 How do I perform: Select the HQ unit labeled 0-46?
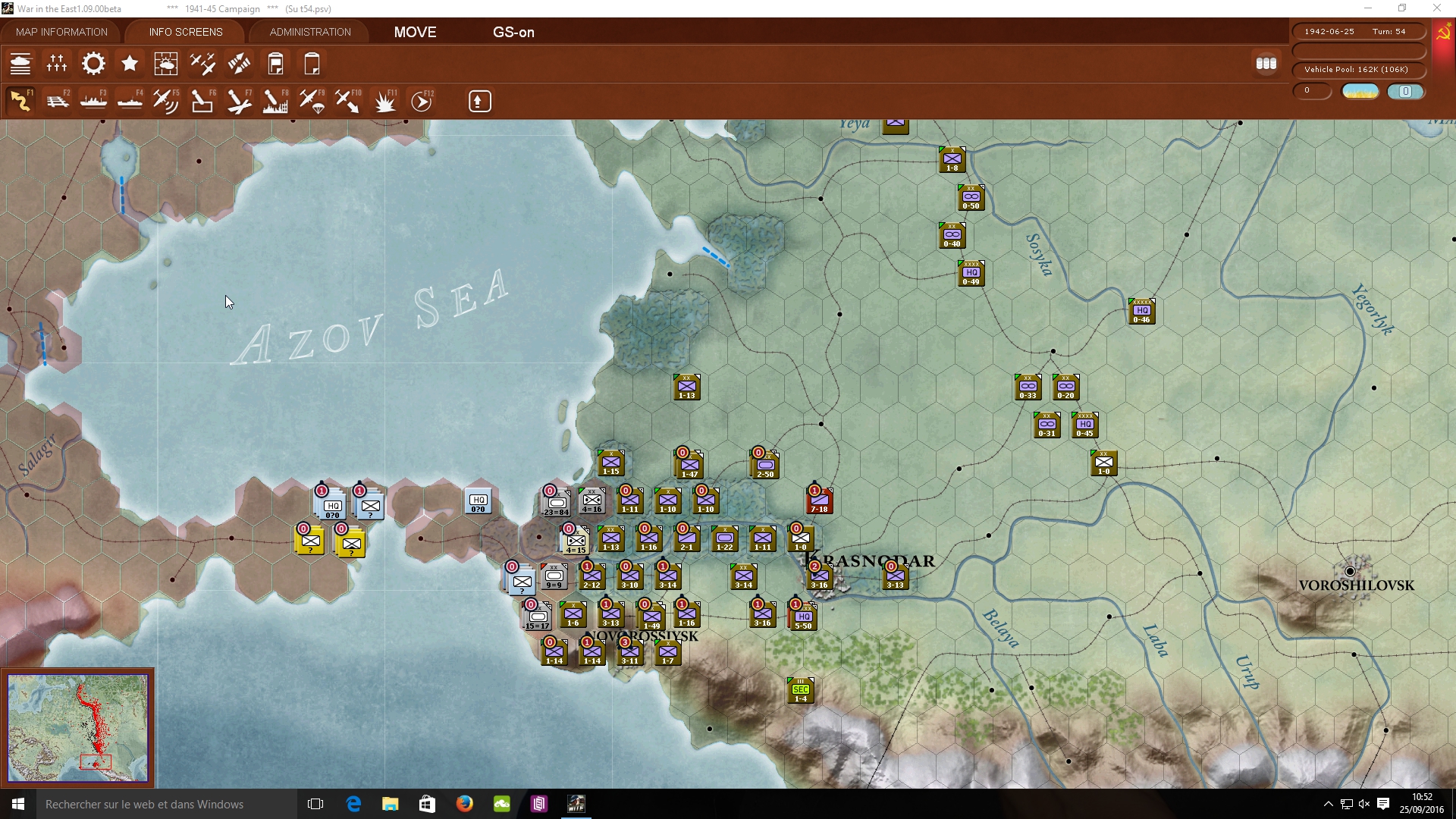[x=1142, y=311]
